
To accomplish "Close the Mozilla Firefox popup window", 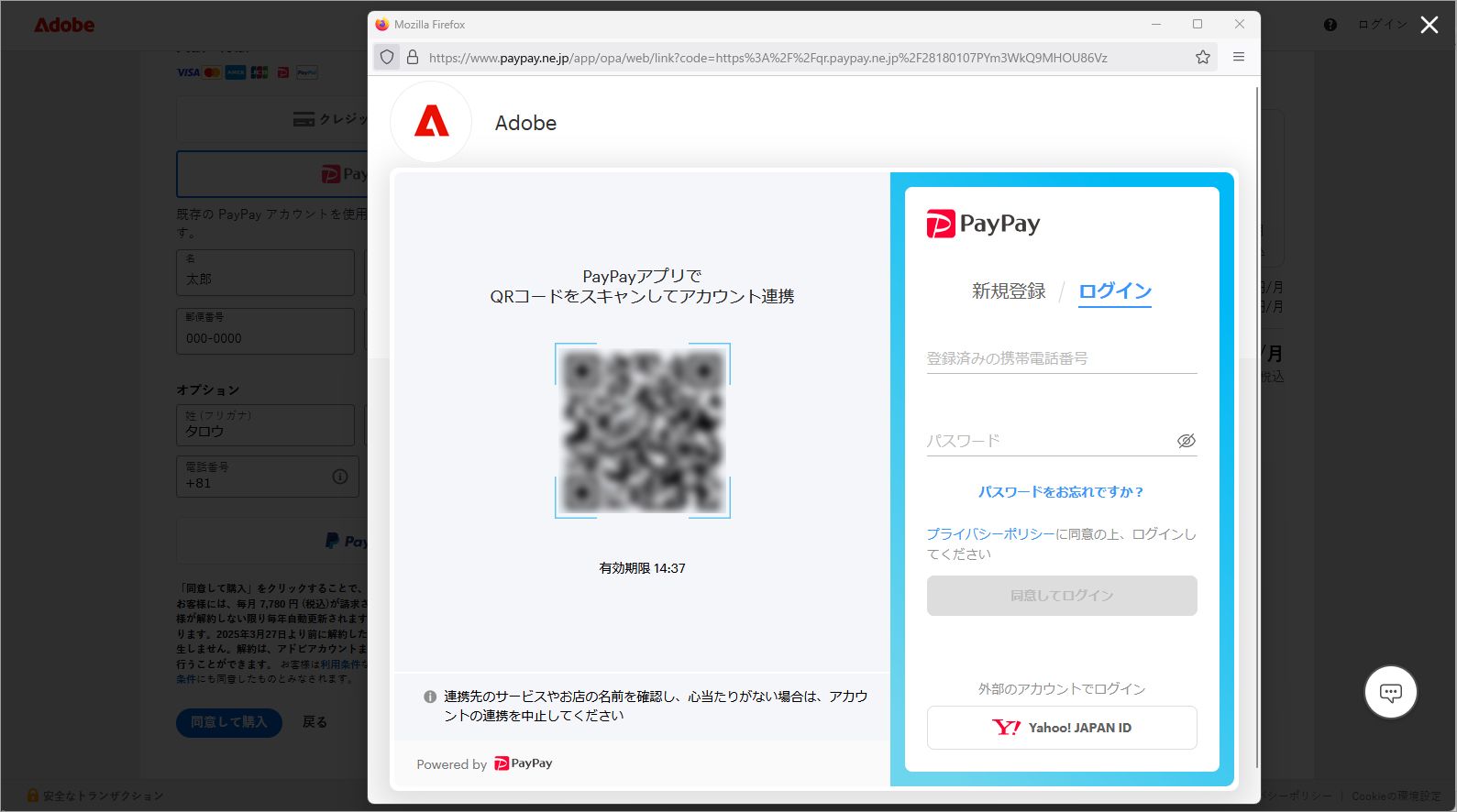I will (1240, 25).
